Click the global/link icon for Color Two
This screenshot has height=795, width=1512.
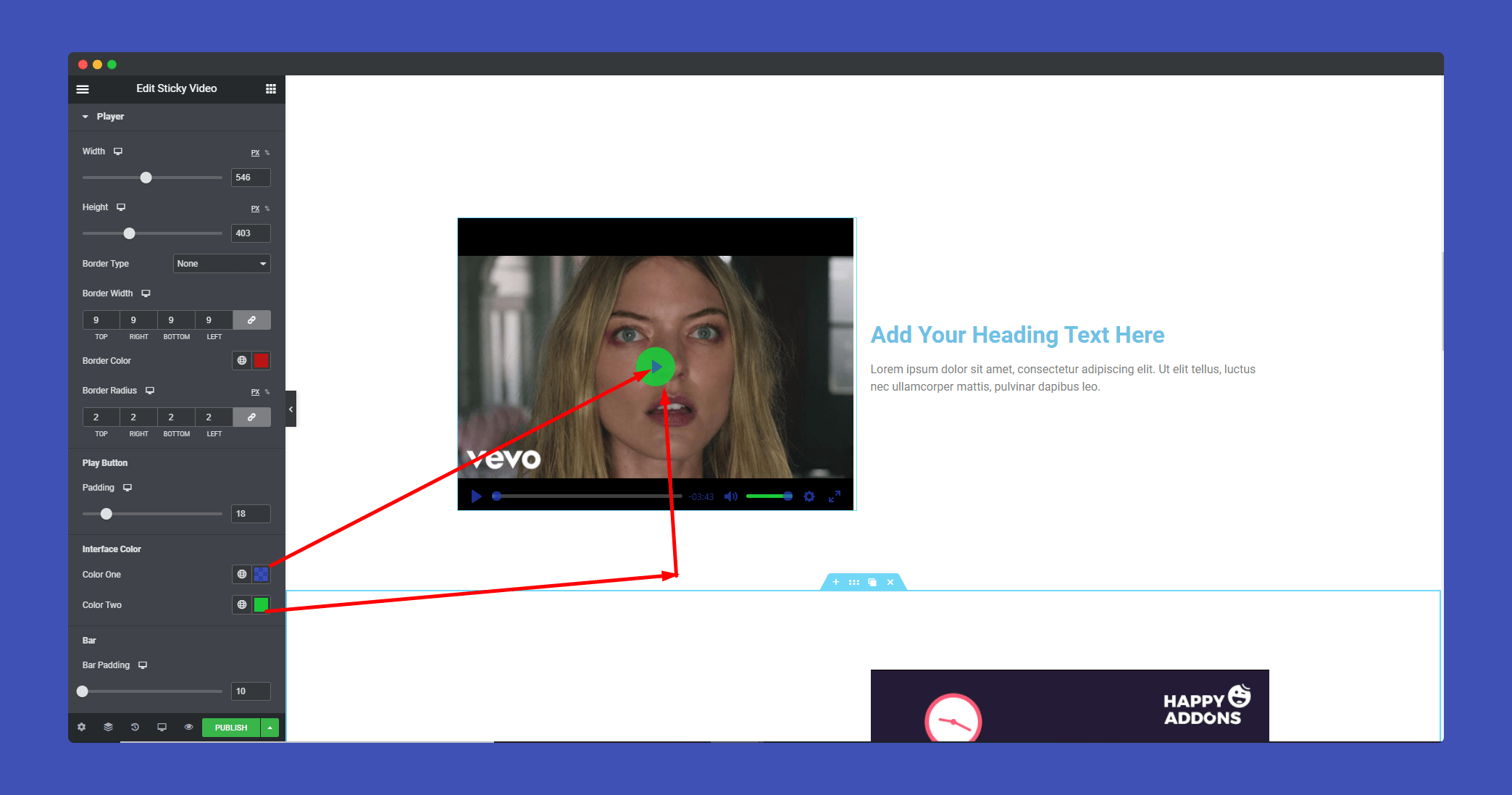click(x=242, y=604)
